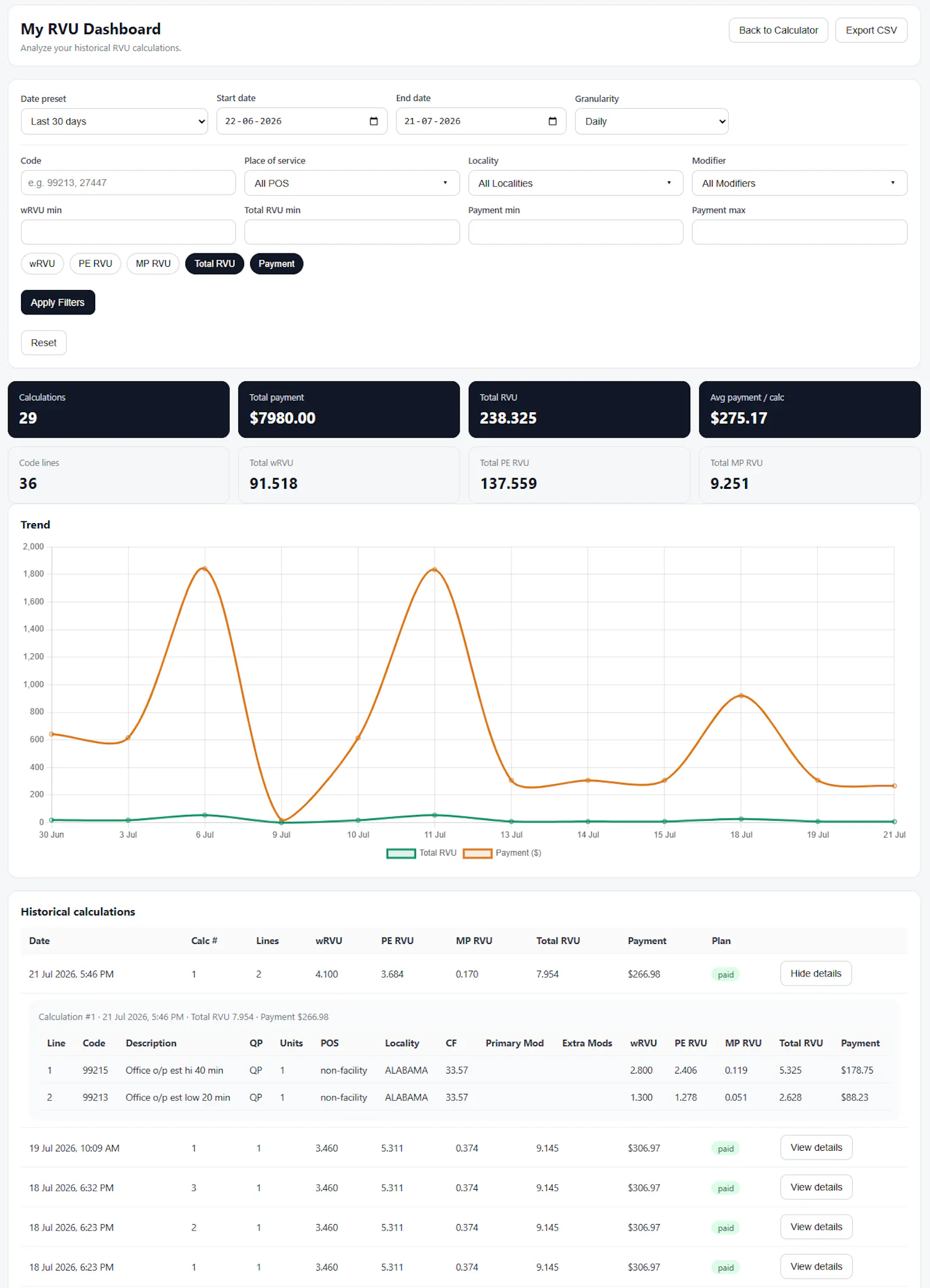Expand the Place of service dropdown
The image size is (930, 1288).
click(352, 183)
